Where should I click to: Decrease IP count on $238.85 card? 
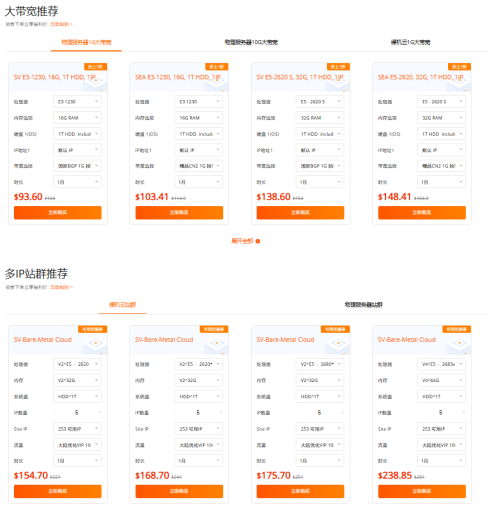click(419, 413)
